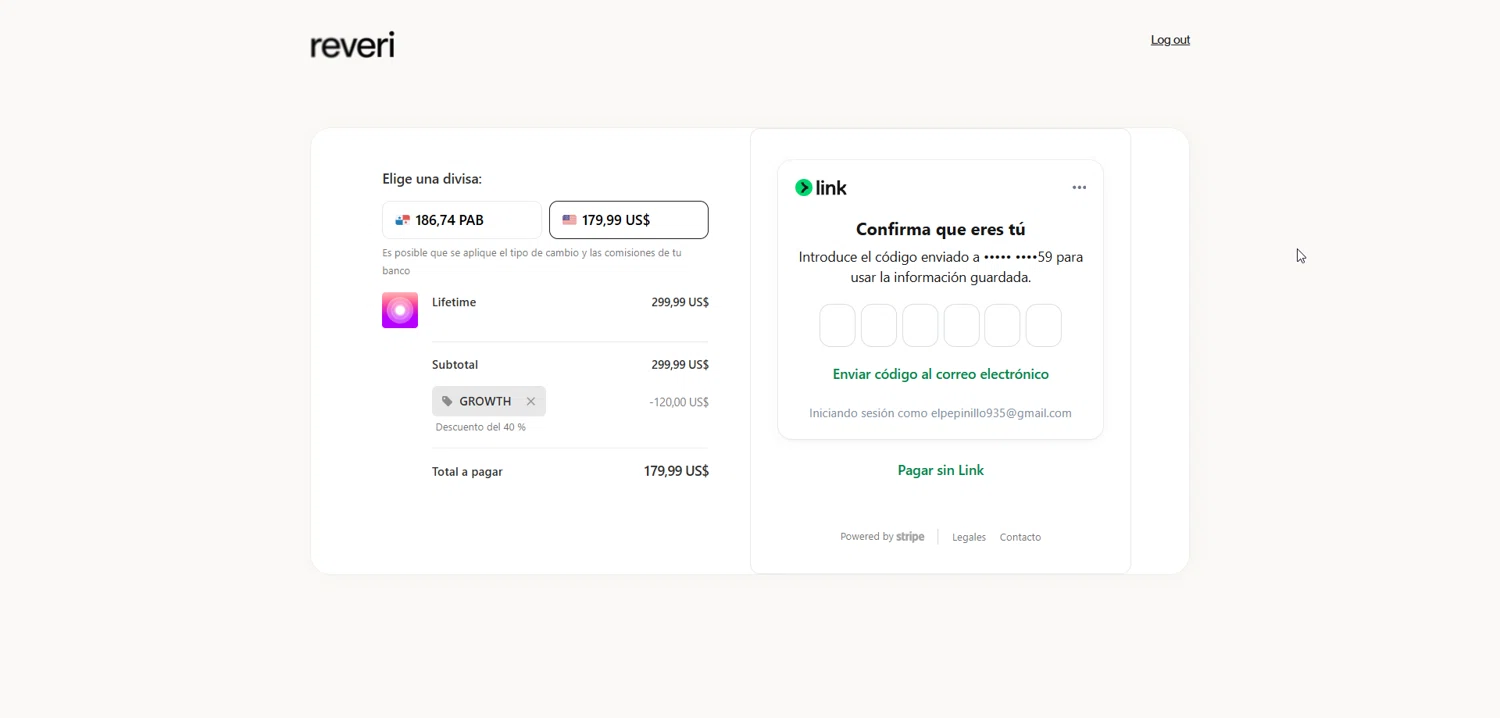Click Pagar sin Link
The height and width of the screenshot is (718, 1500).
coord(941,470)
